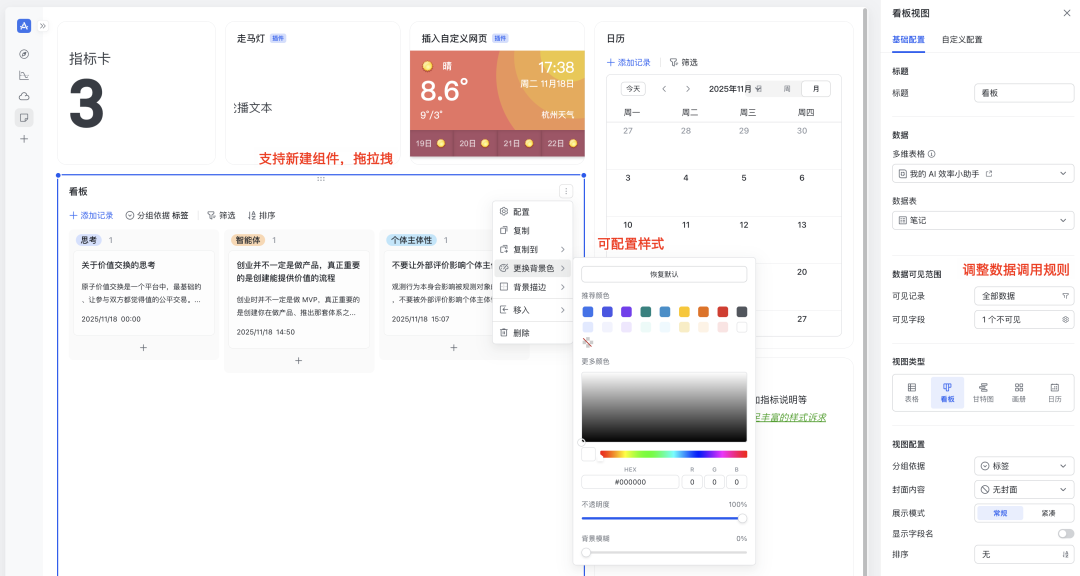This screenshot has height=576, width=1080.
Task: Select the 甘特图 (Gantt) view type icon
Action: pyautogui.click(x=984, y=393)
